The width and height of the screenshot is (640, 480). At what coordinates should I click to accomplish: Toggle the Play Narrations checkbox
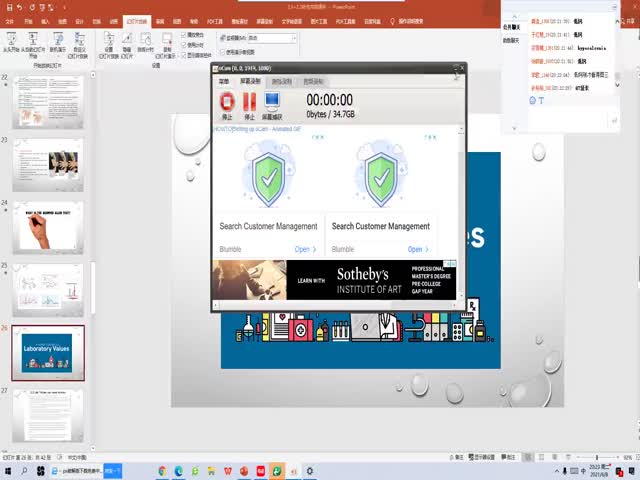tap(187, 35)
